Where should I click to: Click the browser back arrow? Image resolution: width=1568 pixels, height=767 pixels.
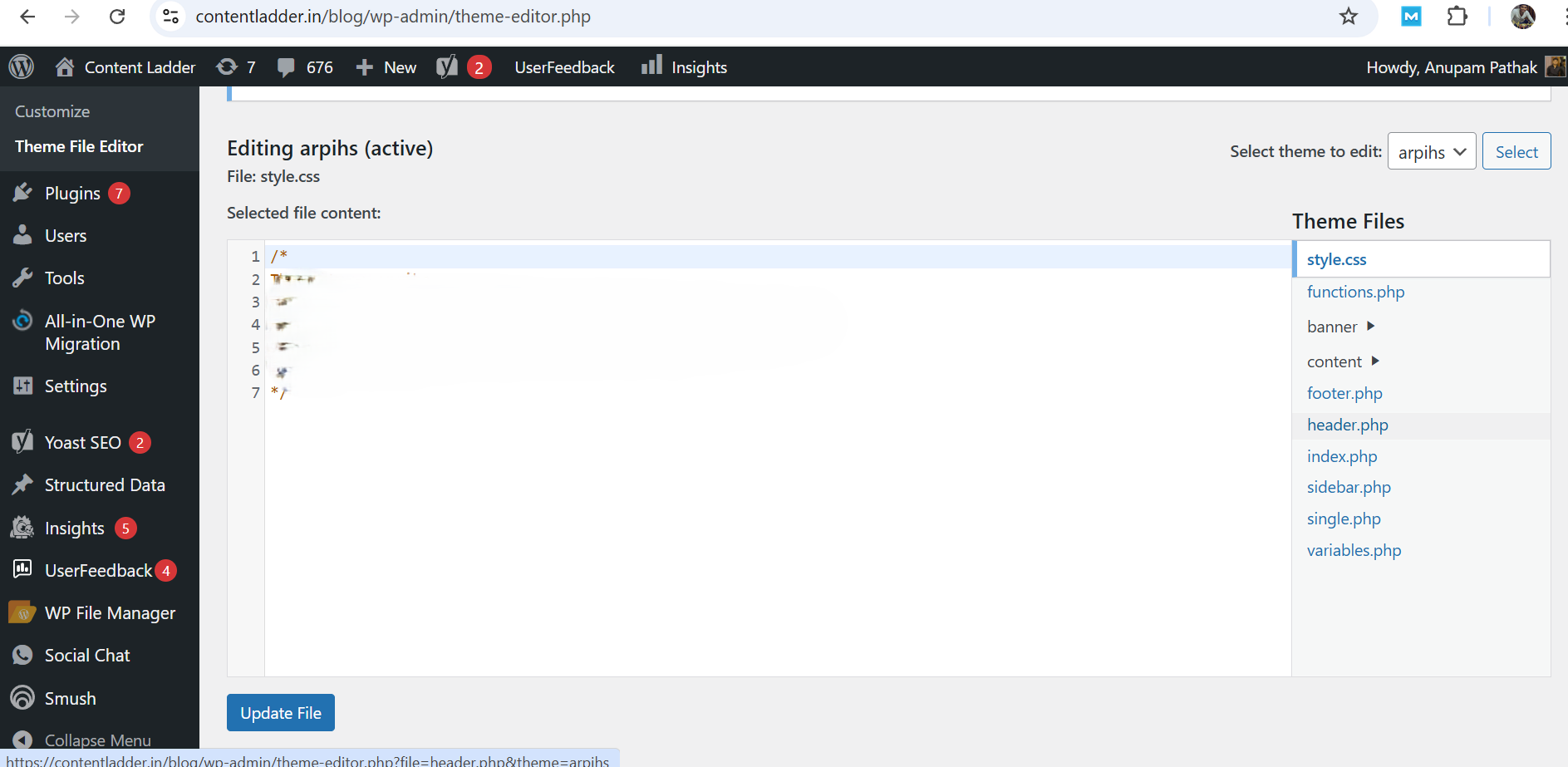pyautogui.click(x=27, y=17)
